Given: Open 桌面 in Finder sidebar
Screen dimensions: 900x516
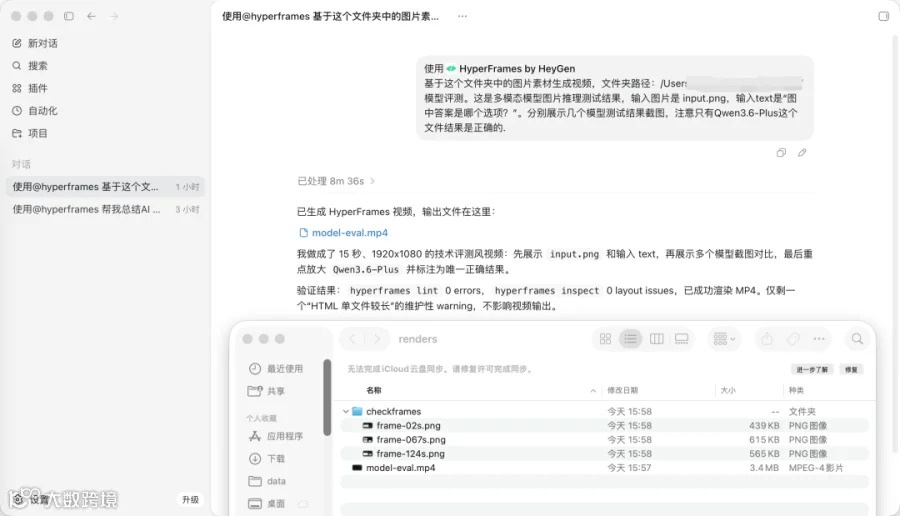Looking at the screenshot, I should pos(267,503).
